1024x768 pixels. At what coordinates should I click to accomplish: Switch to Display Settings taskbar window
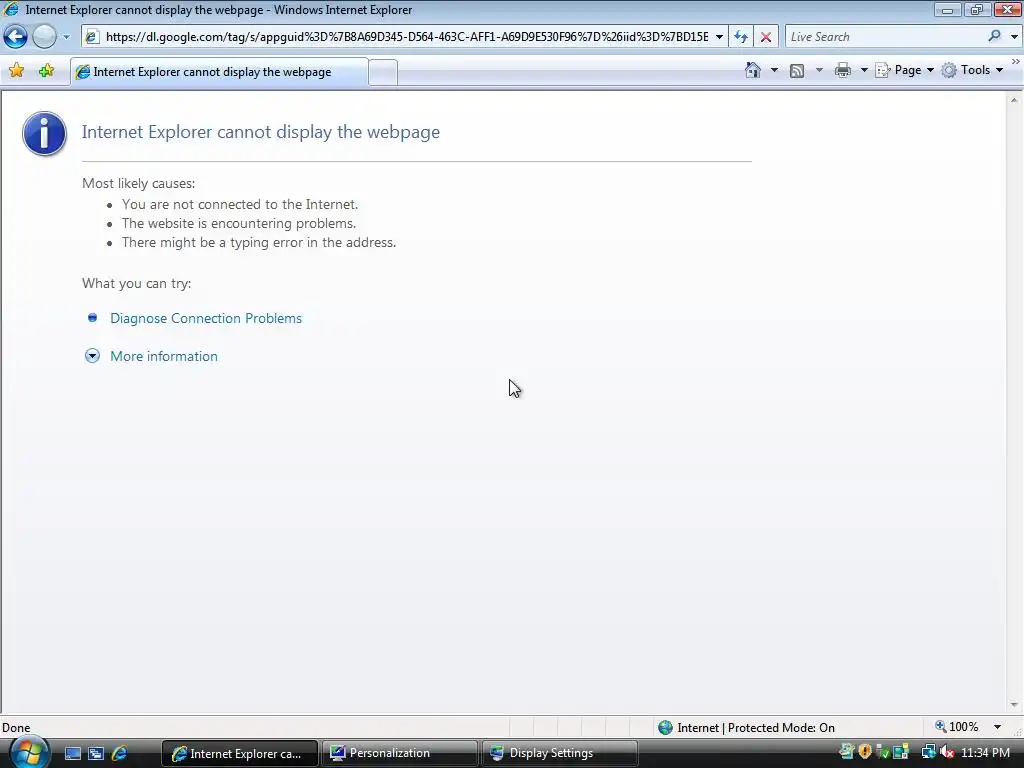559,754
